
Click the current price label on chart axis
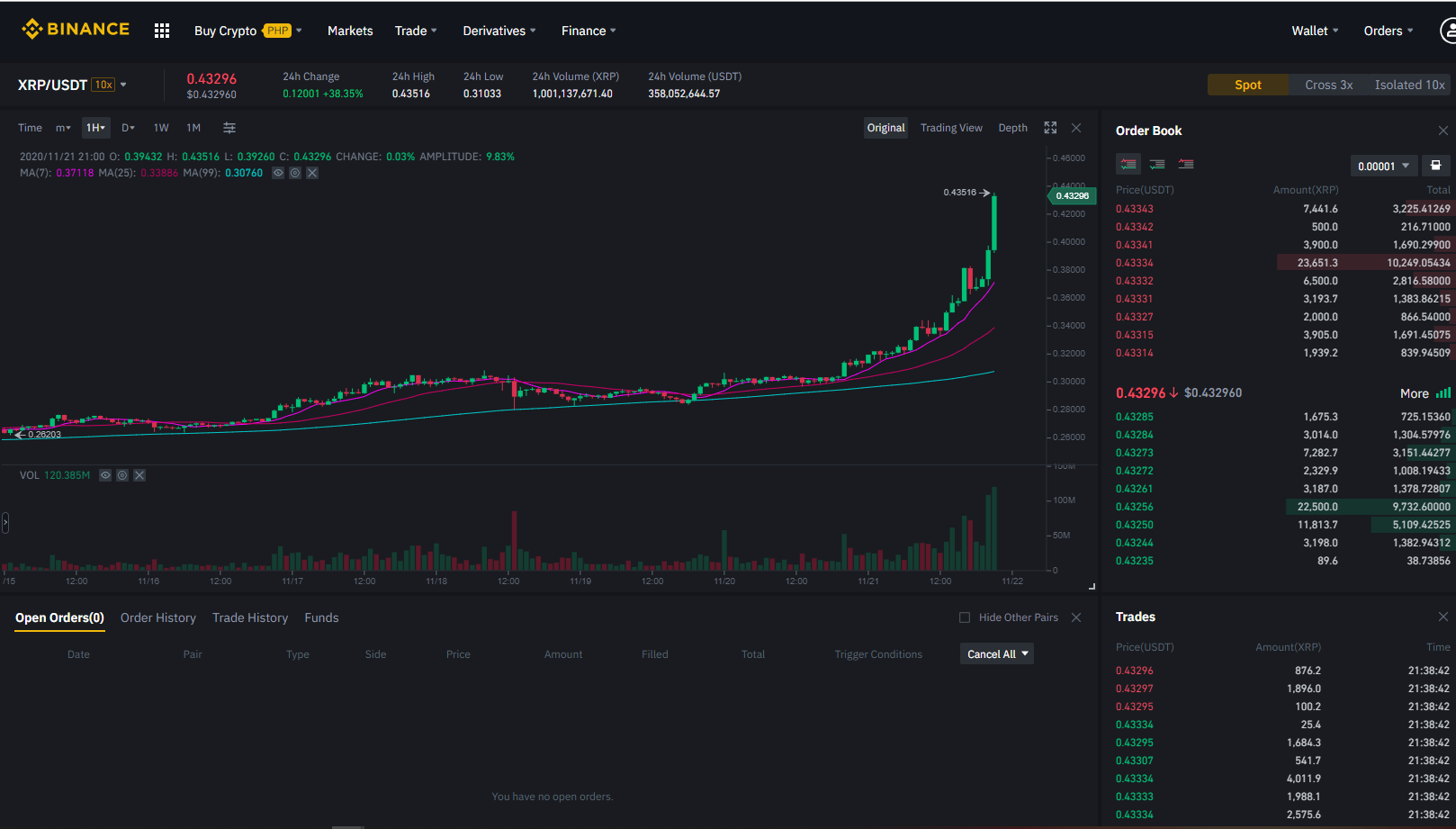(1072, 195)
